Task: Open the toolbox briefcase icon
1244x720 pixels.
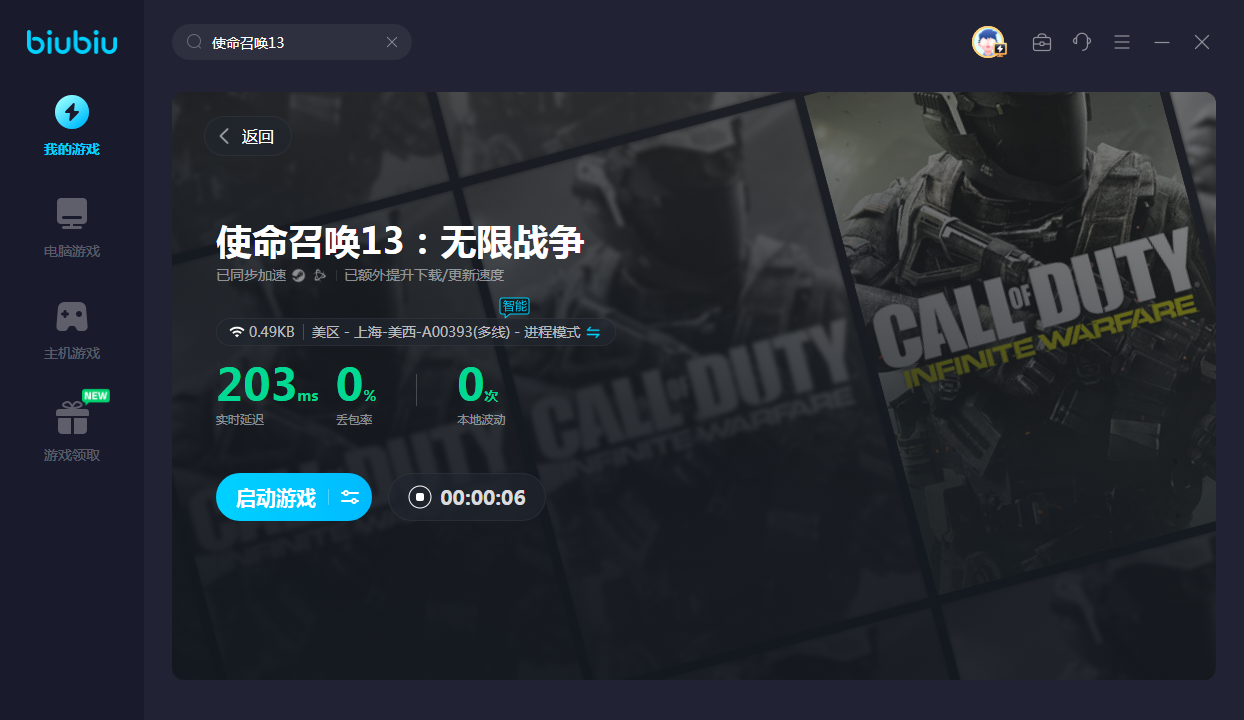Action: click(x=1042, y=42)
